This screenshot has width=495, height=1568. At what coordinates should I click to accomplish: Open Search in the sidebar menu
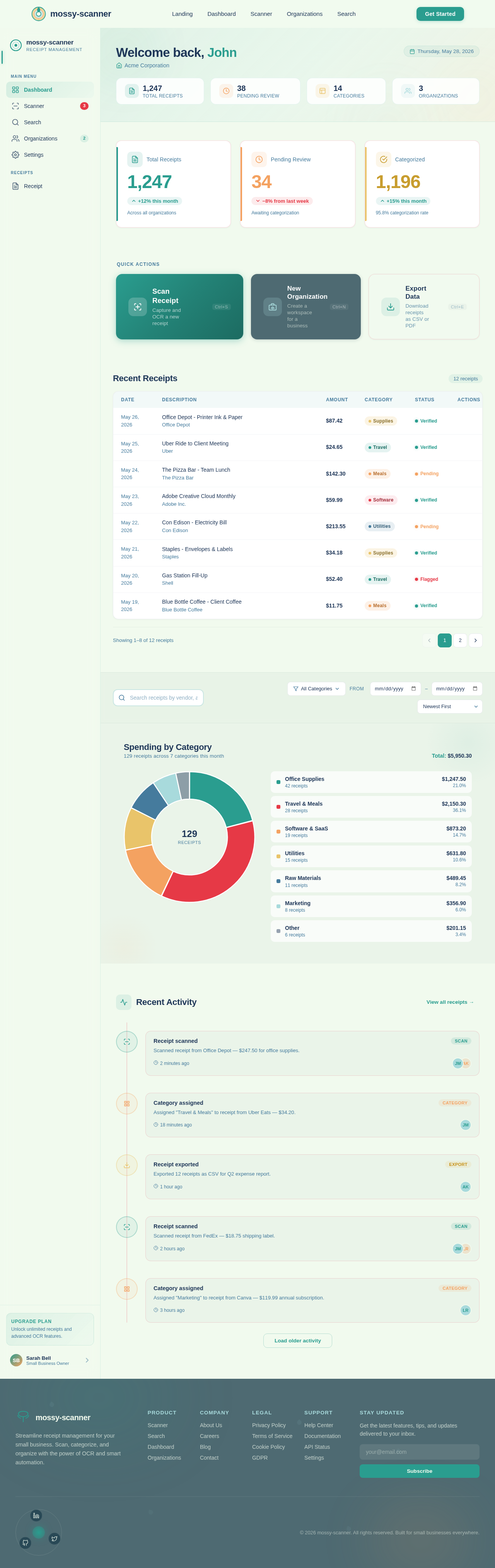[x=50, y=122]
